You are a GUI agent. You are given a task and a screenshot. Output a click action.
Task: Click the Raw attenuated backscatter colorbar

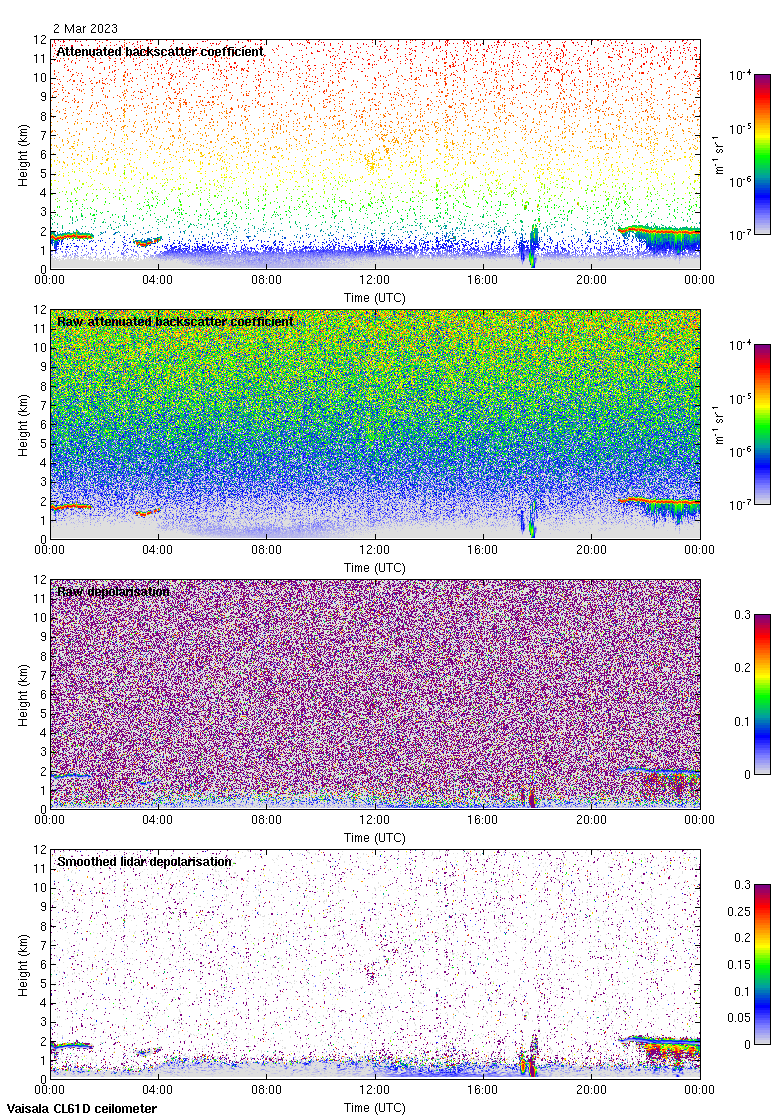pyautogui.click(x=762, y=424)
